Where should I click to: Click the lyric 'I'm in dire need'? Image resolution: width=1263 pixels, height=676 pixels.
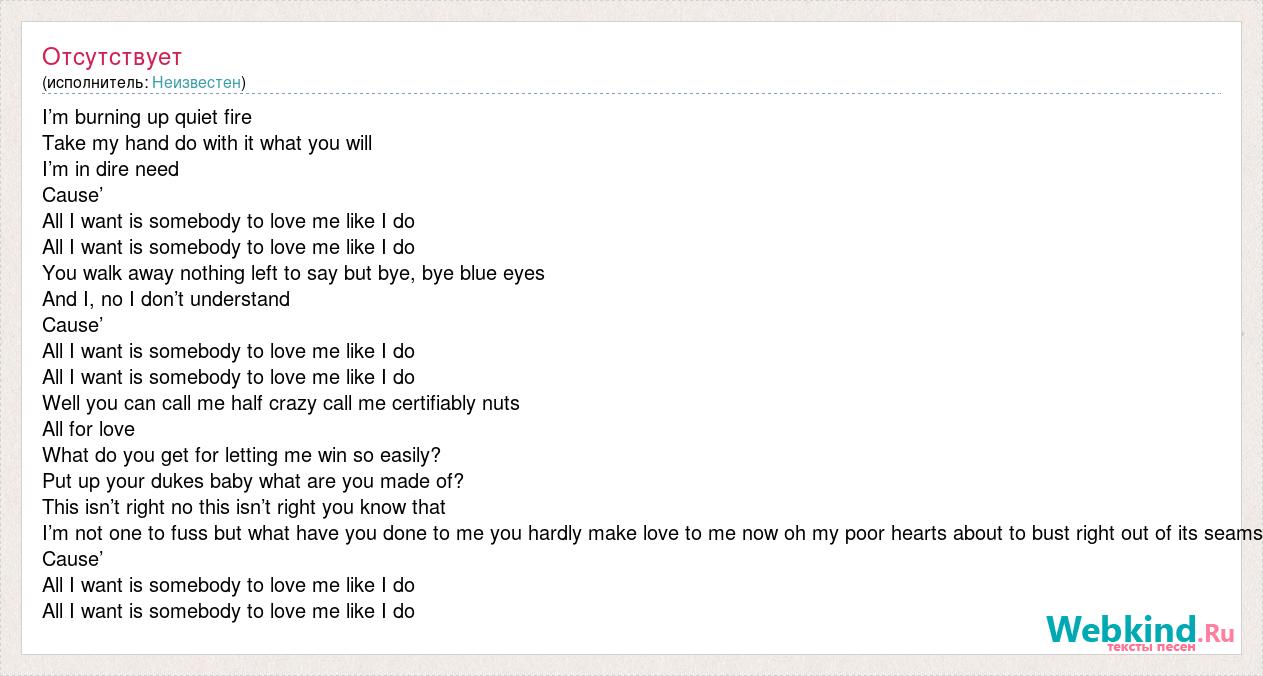tap(110, 169)
